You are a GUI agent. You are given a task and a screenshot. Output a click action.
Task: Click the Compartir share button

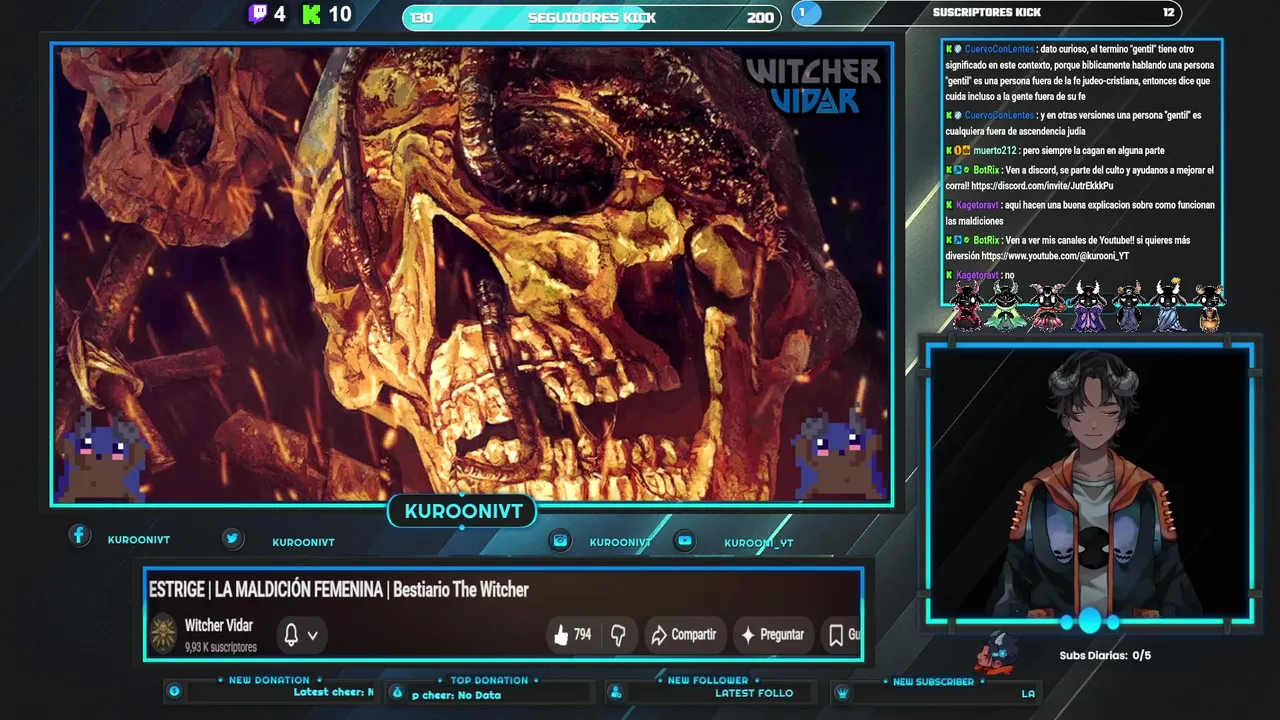(x=684, y=634)
